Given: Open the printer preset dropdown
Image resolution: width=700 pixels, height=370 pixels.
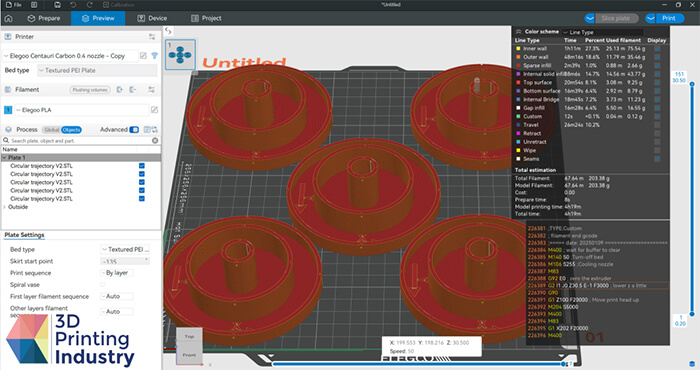Looking at the screenshot, I should pyautogui.click(x=70, y=56).
